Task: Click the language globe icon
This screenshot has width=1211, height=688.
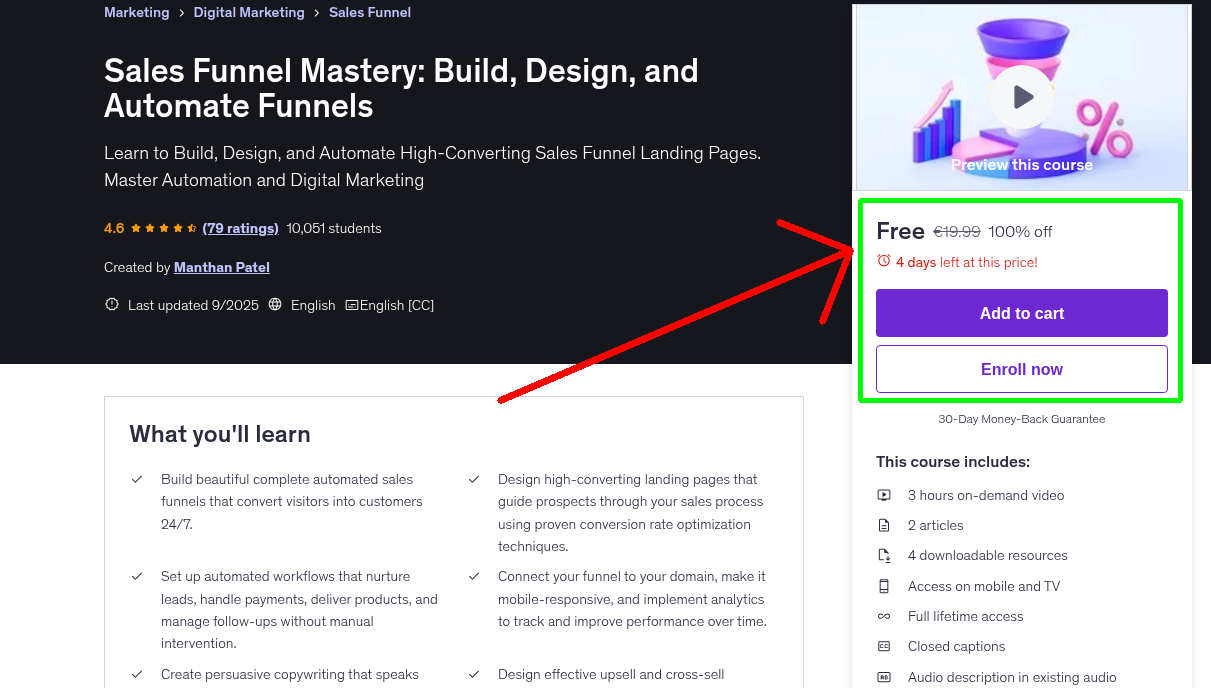Action: pos(274,304)
